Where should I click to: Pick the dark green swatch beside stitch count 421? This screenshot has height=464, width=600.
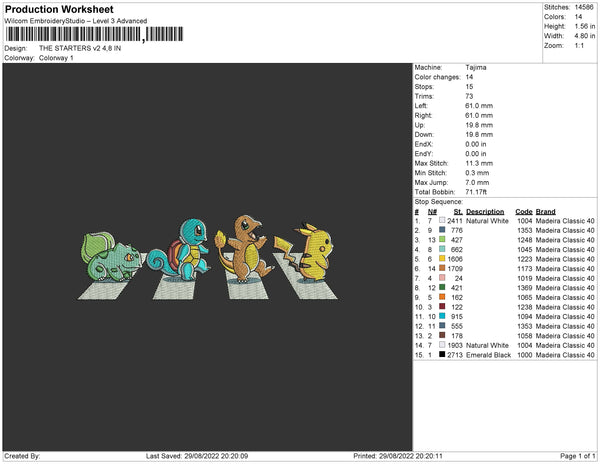click(x=442, y=287)
